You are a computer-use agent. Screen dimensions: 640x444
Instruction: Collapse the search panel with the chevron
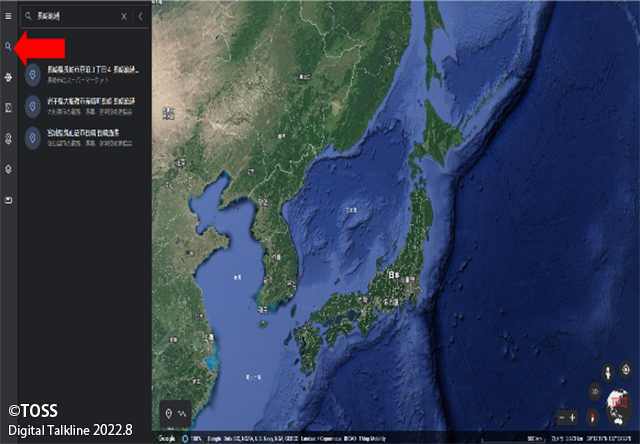(x=140, y=17)
